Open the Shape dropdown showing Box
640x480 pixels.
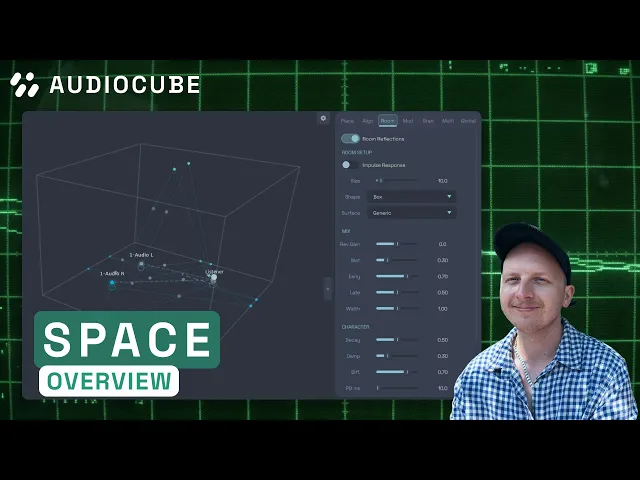[411, 197]
